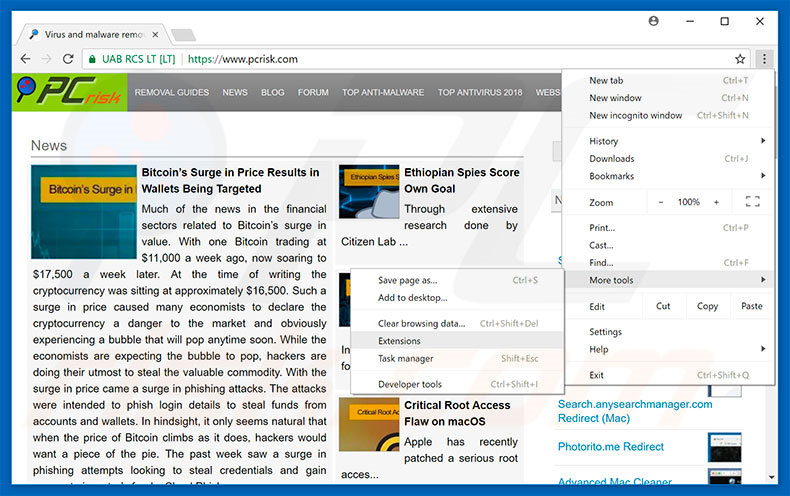Open the BLOG nav item
Image resolution: width=790 pixels, height=496 pixels.
(273, 93)
